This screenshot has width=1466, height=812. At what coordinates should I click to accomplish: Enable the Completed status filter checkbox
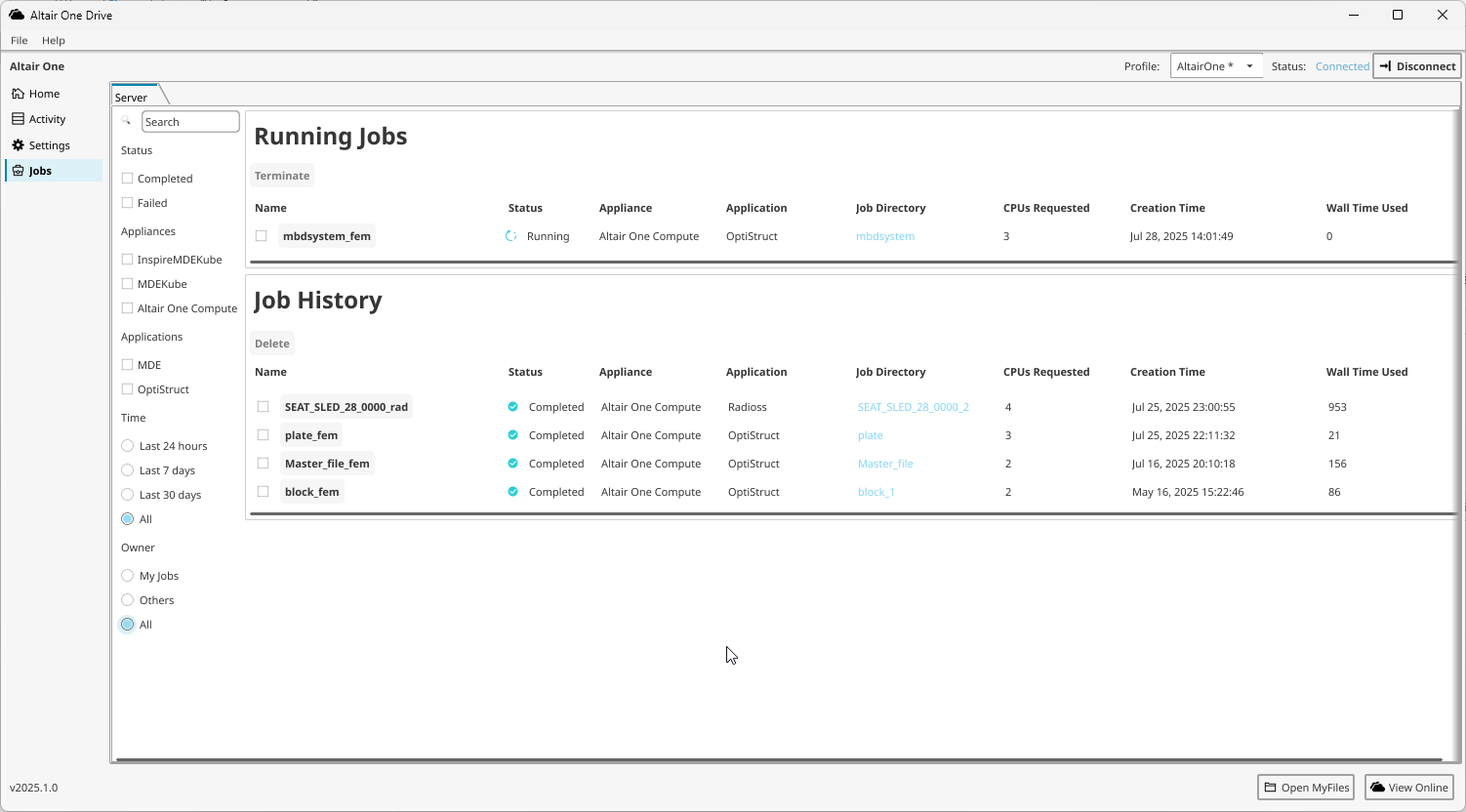click(x=127, y=179)
